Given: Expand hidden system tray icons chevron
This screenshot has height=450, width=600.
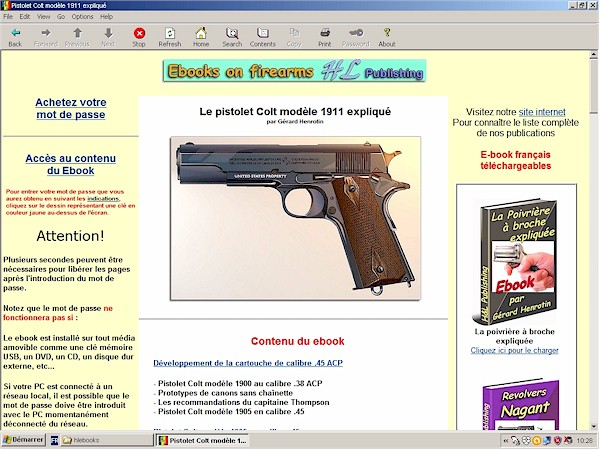Looking at the screenshot, I should (505, 441).
